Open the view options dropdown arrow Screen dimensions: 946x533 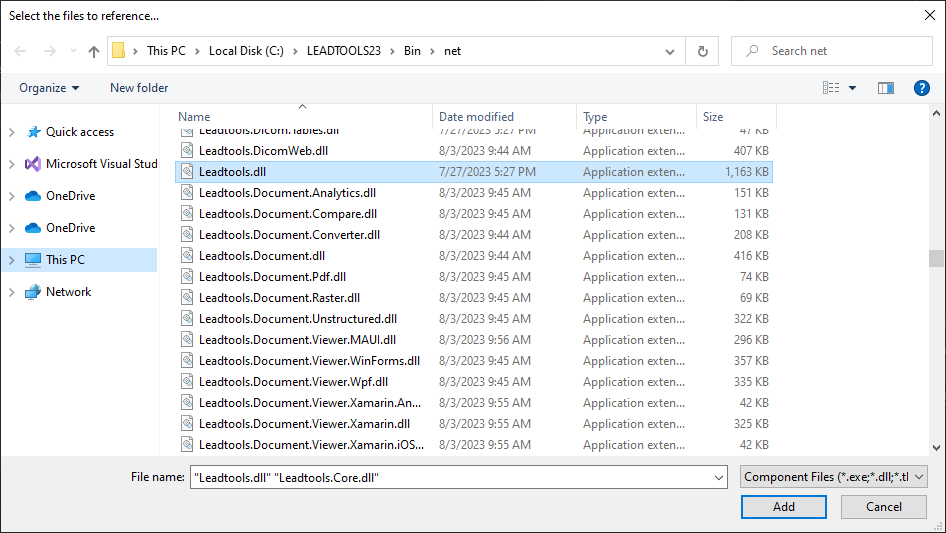point(852,88)
